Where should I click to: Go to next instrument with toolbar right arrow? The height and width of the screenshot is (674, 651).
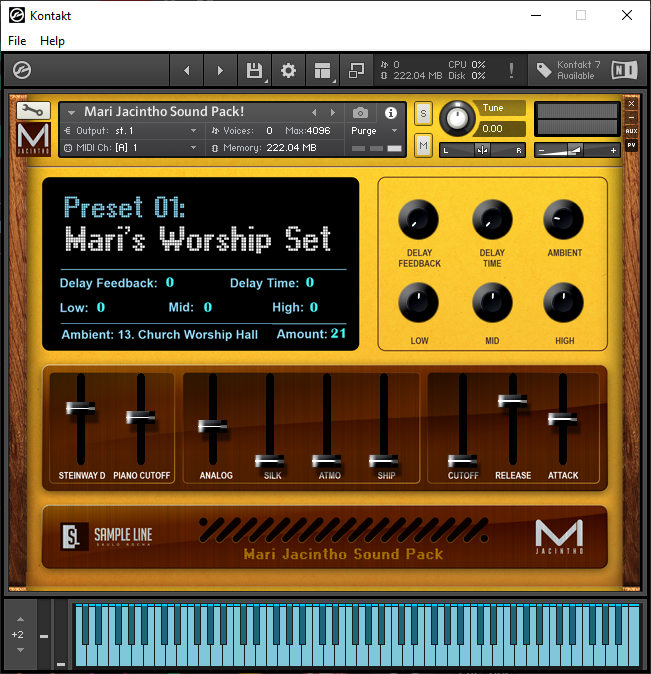point(220,70)
